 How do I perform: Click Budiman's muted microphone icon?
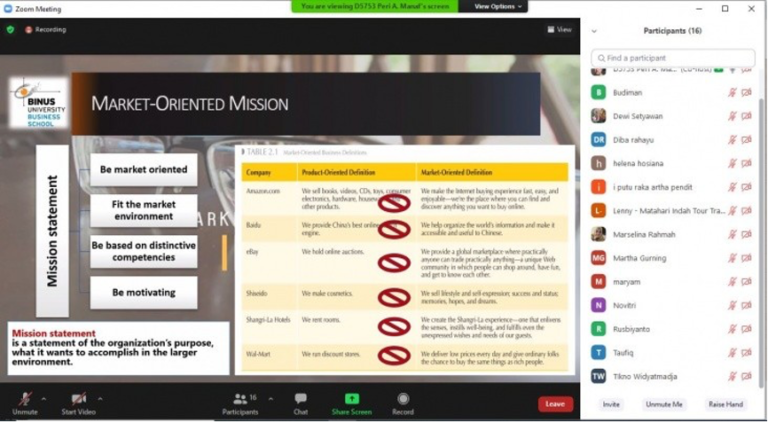(x=732, y=93)
